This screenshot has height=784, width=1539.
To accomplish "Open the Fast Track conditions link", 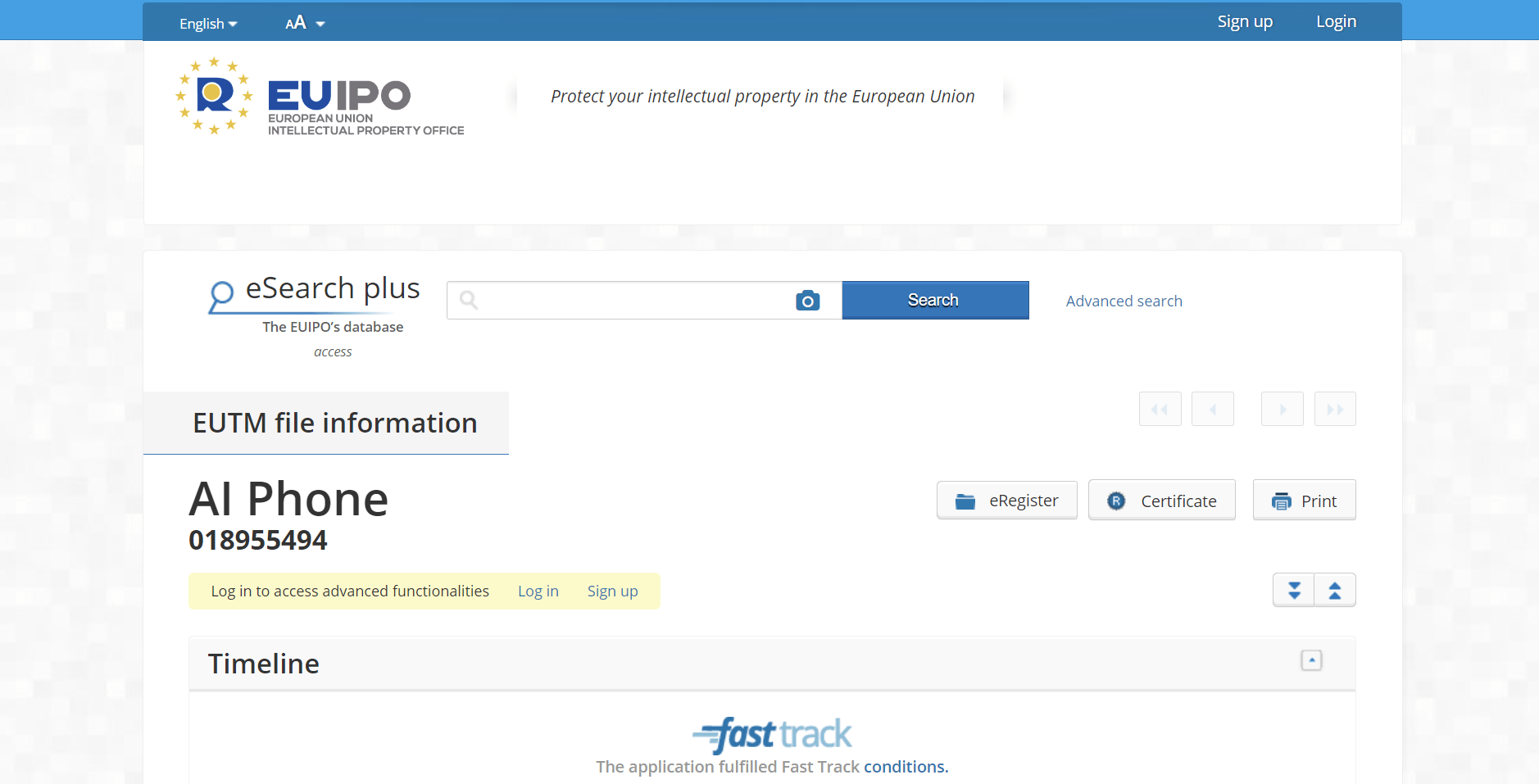I will point(906,767).
